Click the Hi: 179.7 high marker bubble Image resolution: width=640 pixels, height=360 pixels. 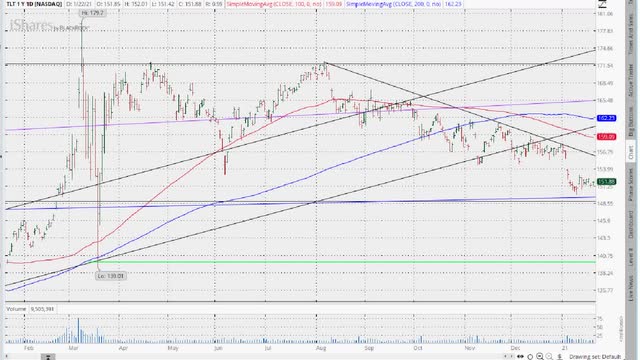pos(93,13)
